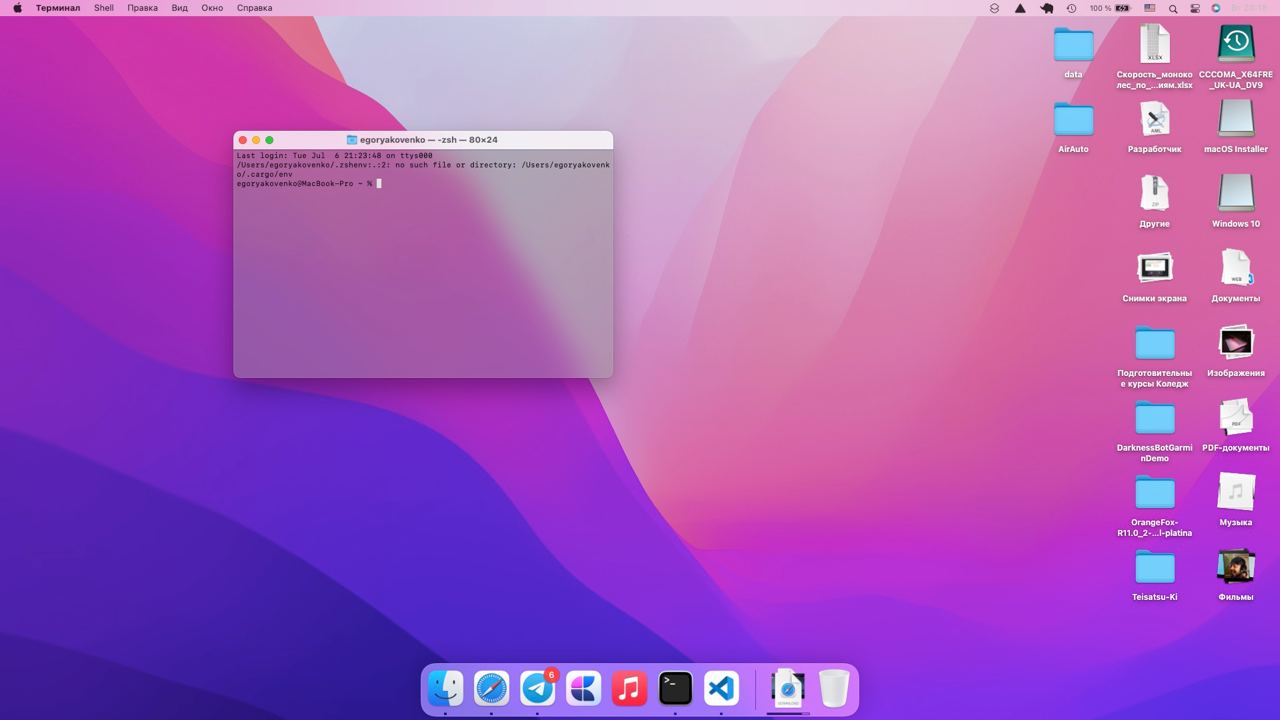Click the Terminal title folder proxy icon
The height and width of the screenshot is (720, 1280).
click(x=352, y=140)
